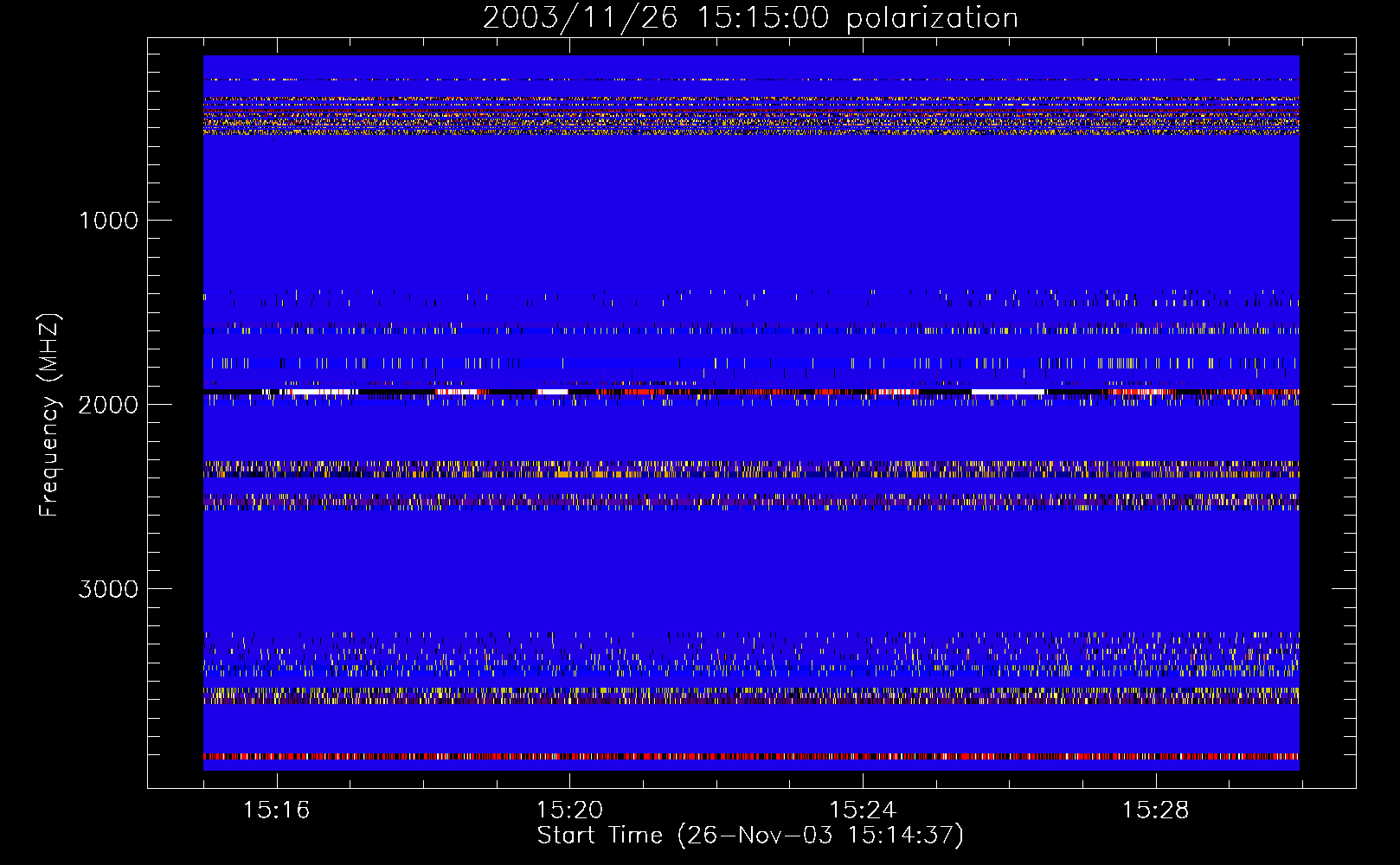Screen dimensions: 1400x865
Task: Click the plot title '2003/11/26 15:15:00 polarization'
Action: click(x=750, y=18)
